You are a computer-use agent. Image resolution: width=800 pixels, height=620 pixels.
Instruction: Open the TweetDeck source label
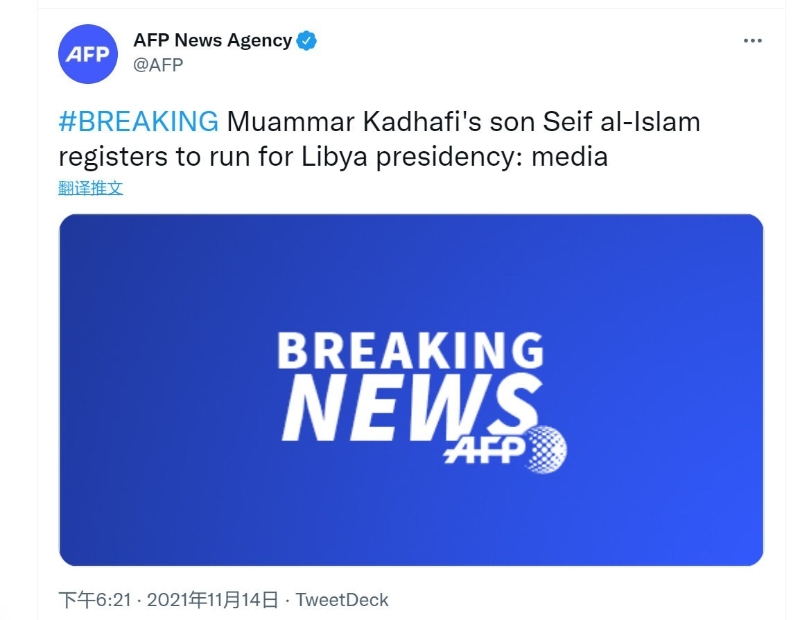343,600
